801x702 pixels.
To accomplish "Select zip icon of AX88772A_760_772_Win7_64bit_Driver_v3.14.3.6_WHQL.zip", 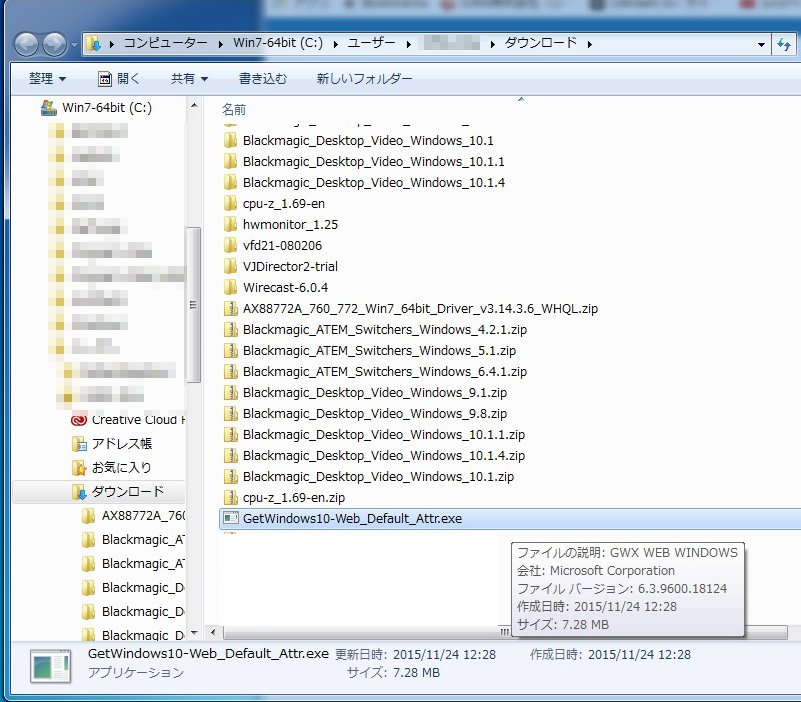I will click(x=230, y=309).
